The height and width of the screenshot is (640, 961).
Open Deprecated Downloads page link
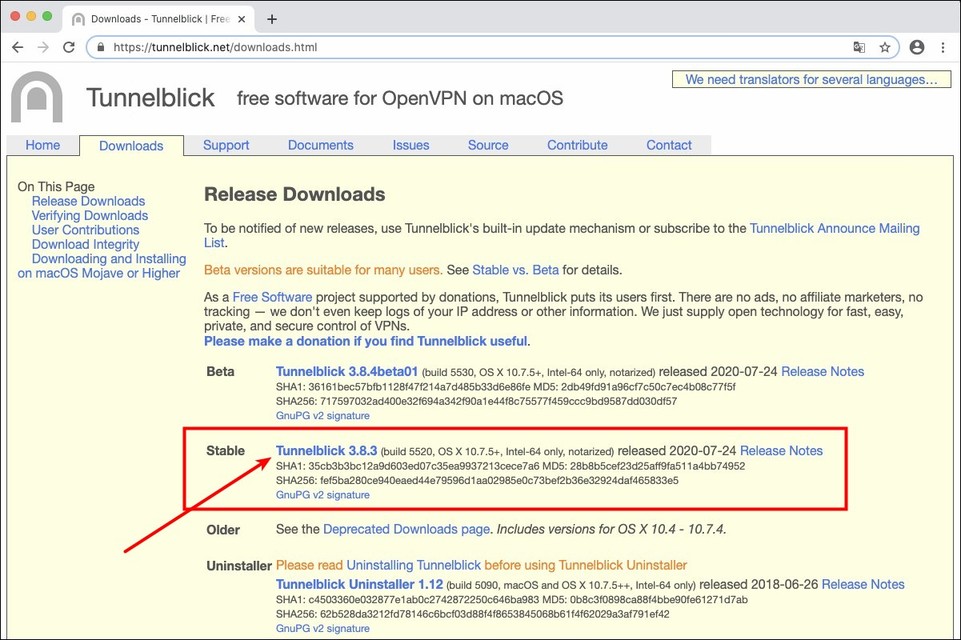tap(407, 529)
